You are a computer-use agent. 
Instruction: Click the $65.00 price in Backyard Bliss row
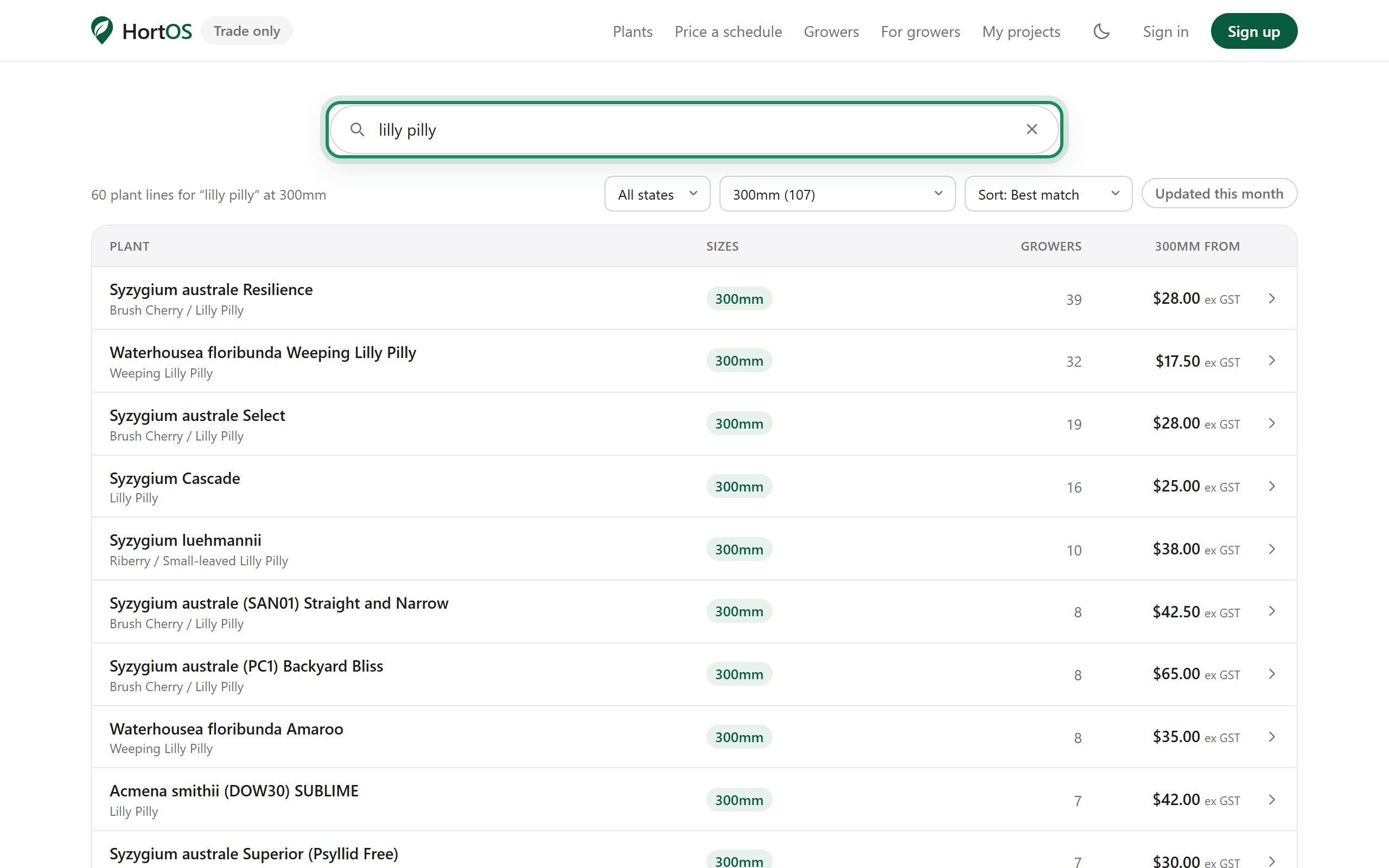(x=1176, y=673)
